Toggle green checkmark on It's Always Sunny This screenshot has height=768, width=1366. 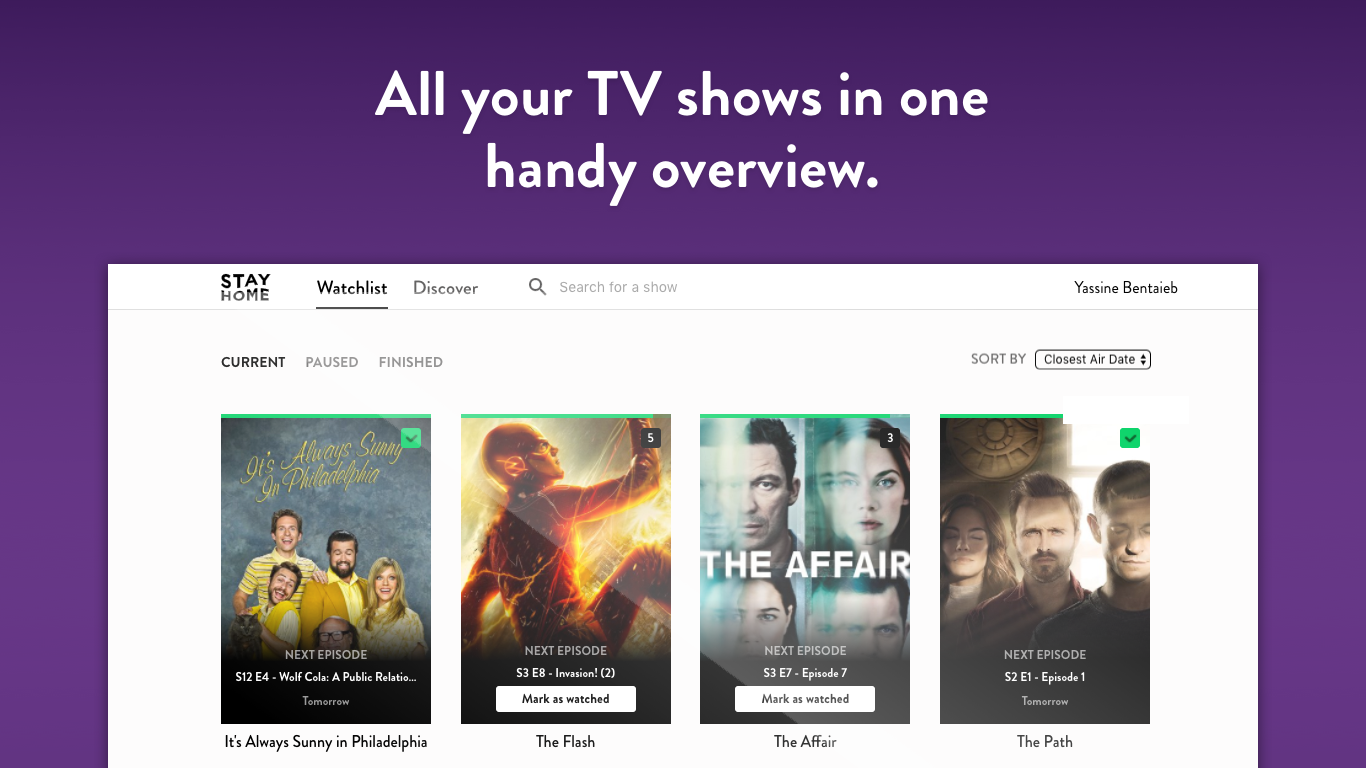click(411, 438)
